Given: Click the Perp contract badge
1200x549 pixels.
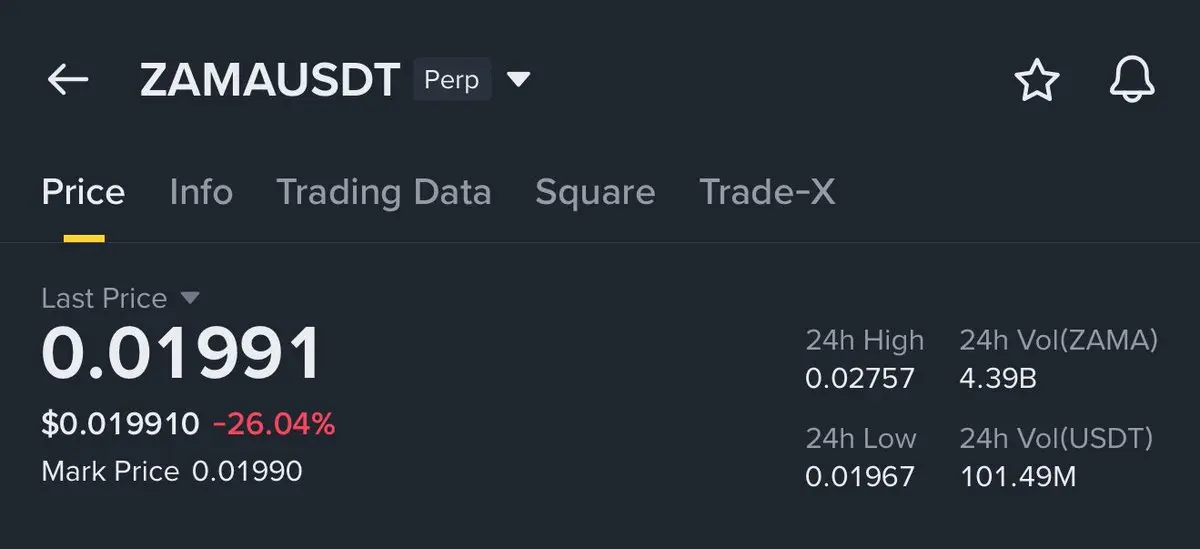Looking at the screenshot, I should [x=452, y=79].
